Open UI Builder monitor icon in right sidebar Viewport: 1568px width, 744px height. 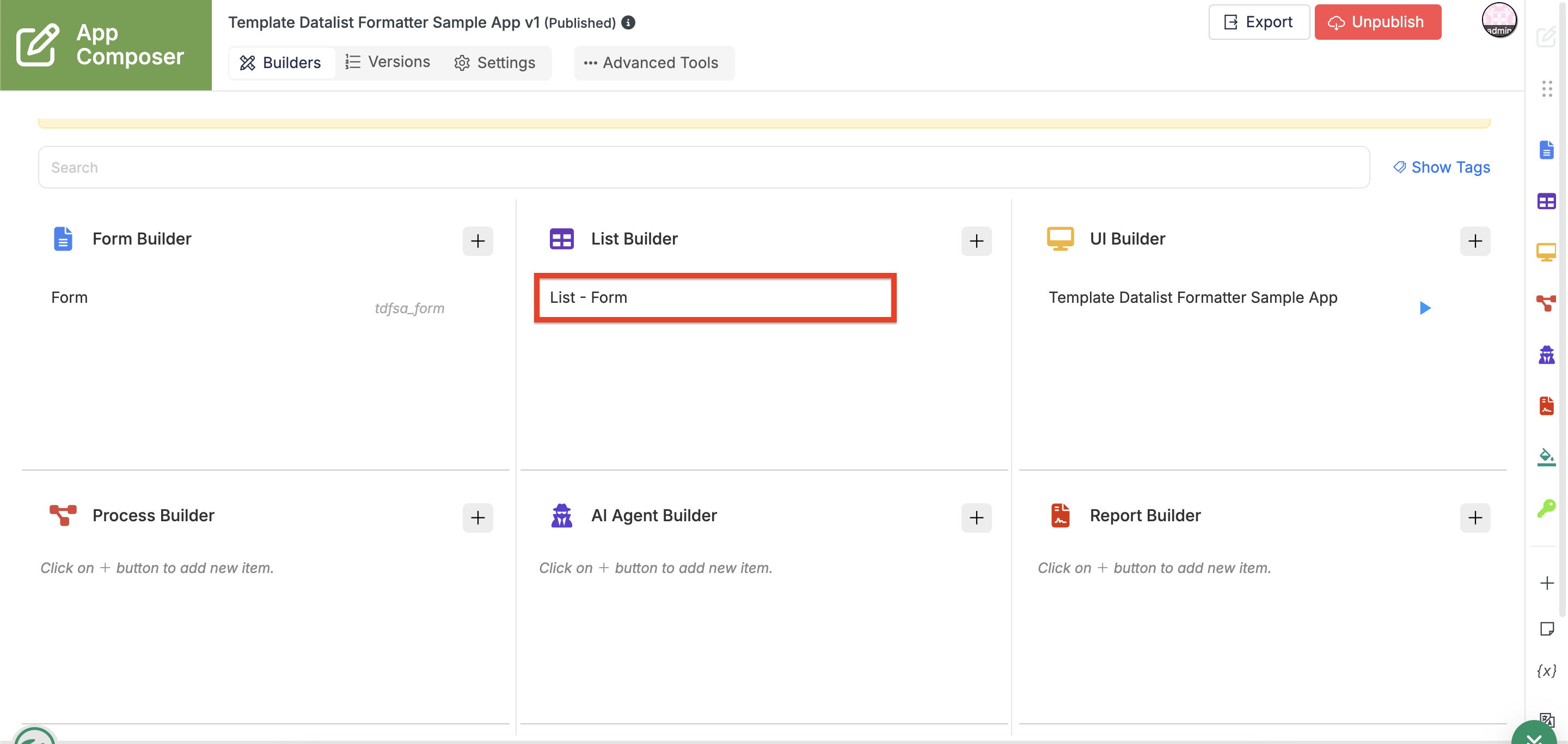pyautogui.click(x=1546, y=252)
